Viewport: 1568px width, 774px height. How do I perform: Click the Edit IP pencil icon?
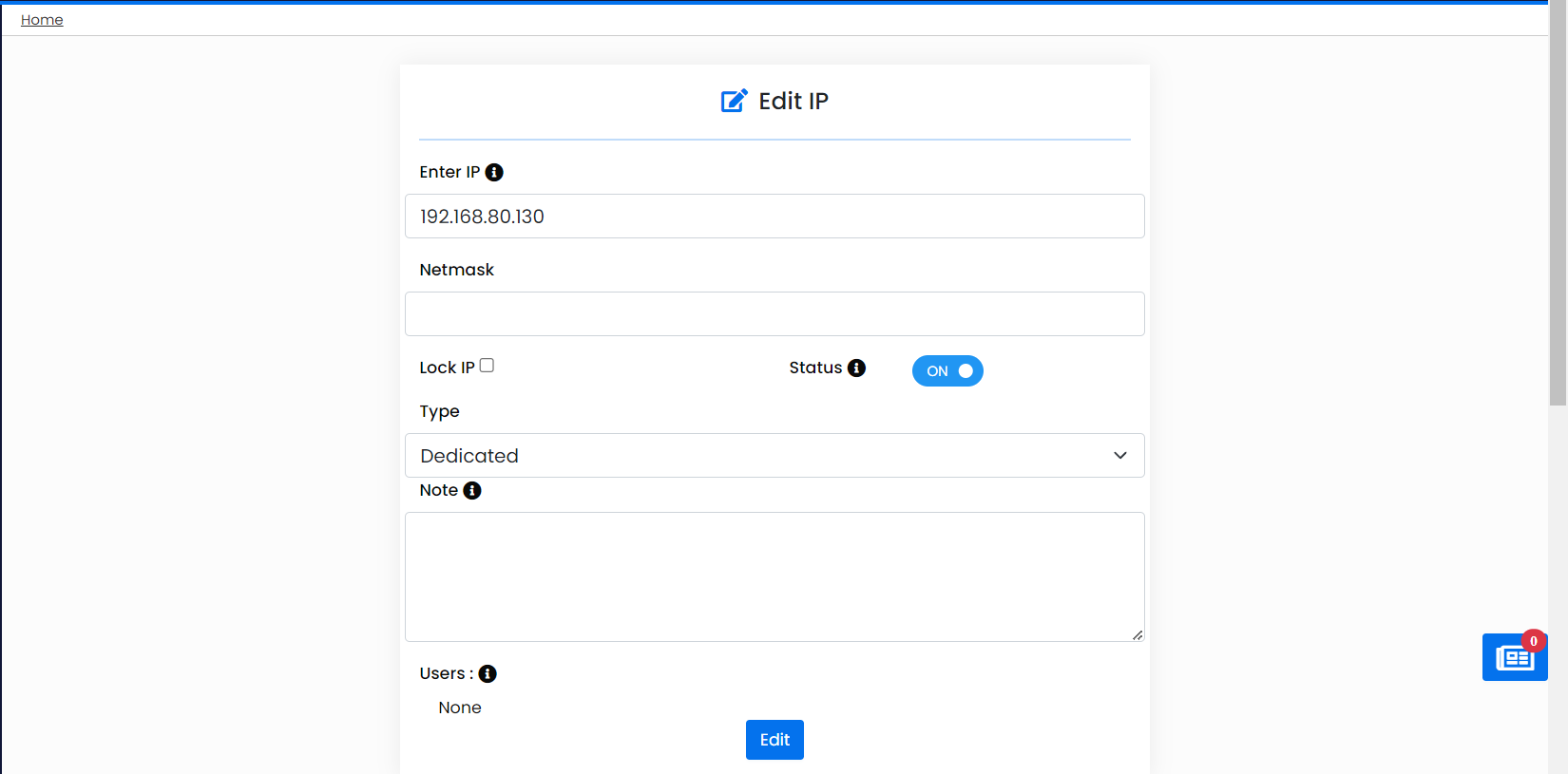734,101
